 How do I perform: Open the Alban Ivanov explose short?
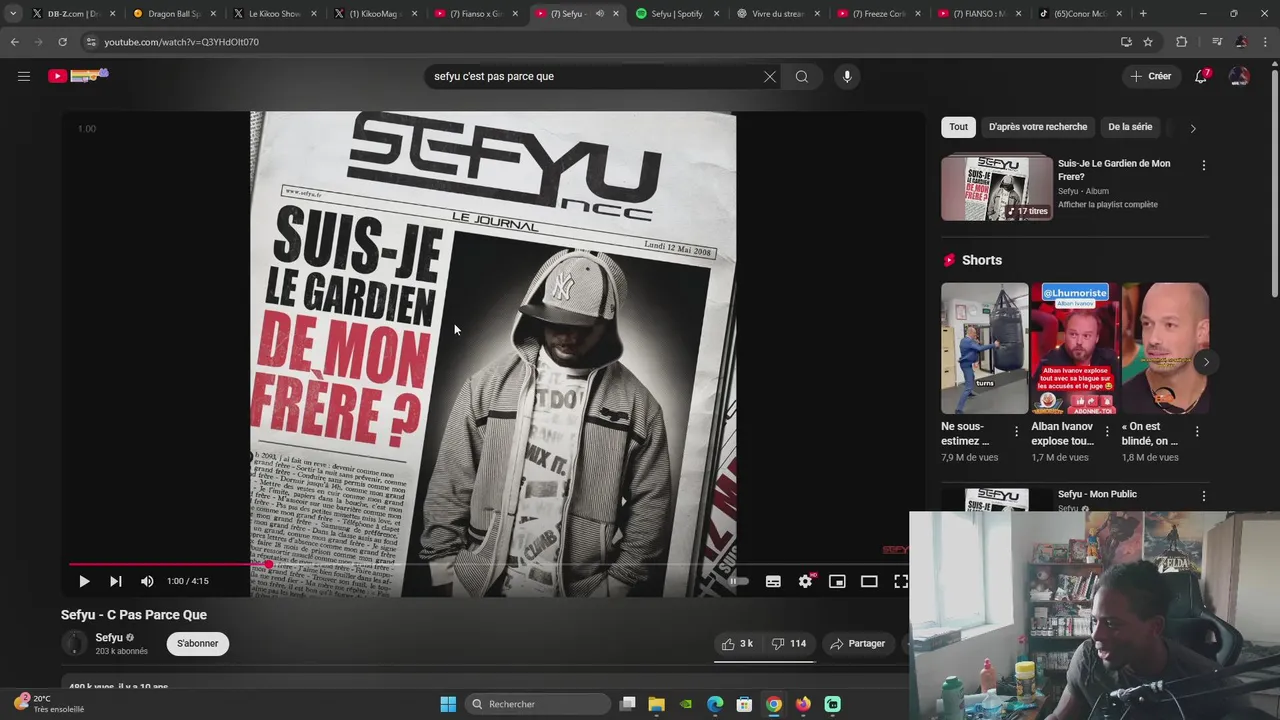click(x=1075, y=348)
